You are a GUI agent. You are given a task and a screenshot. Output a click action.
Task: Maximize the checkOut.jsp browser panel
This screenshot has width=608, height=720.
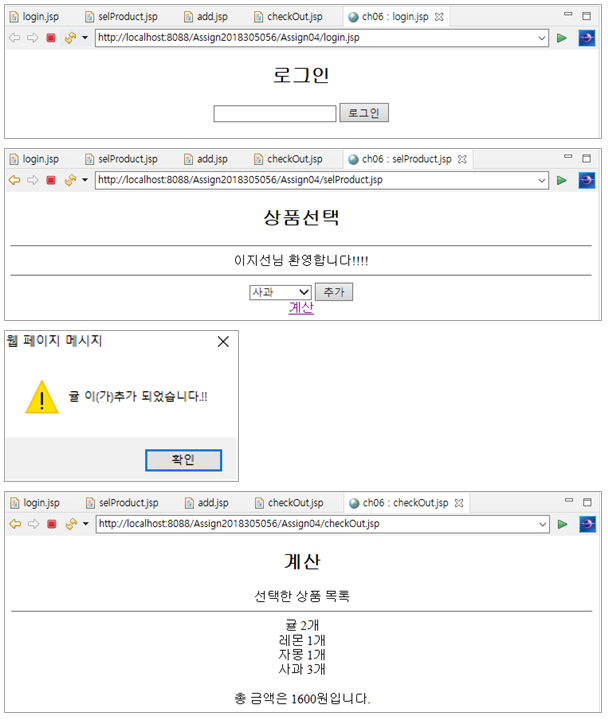click(587, 502)
